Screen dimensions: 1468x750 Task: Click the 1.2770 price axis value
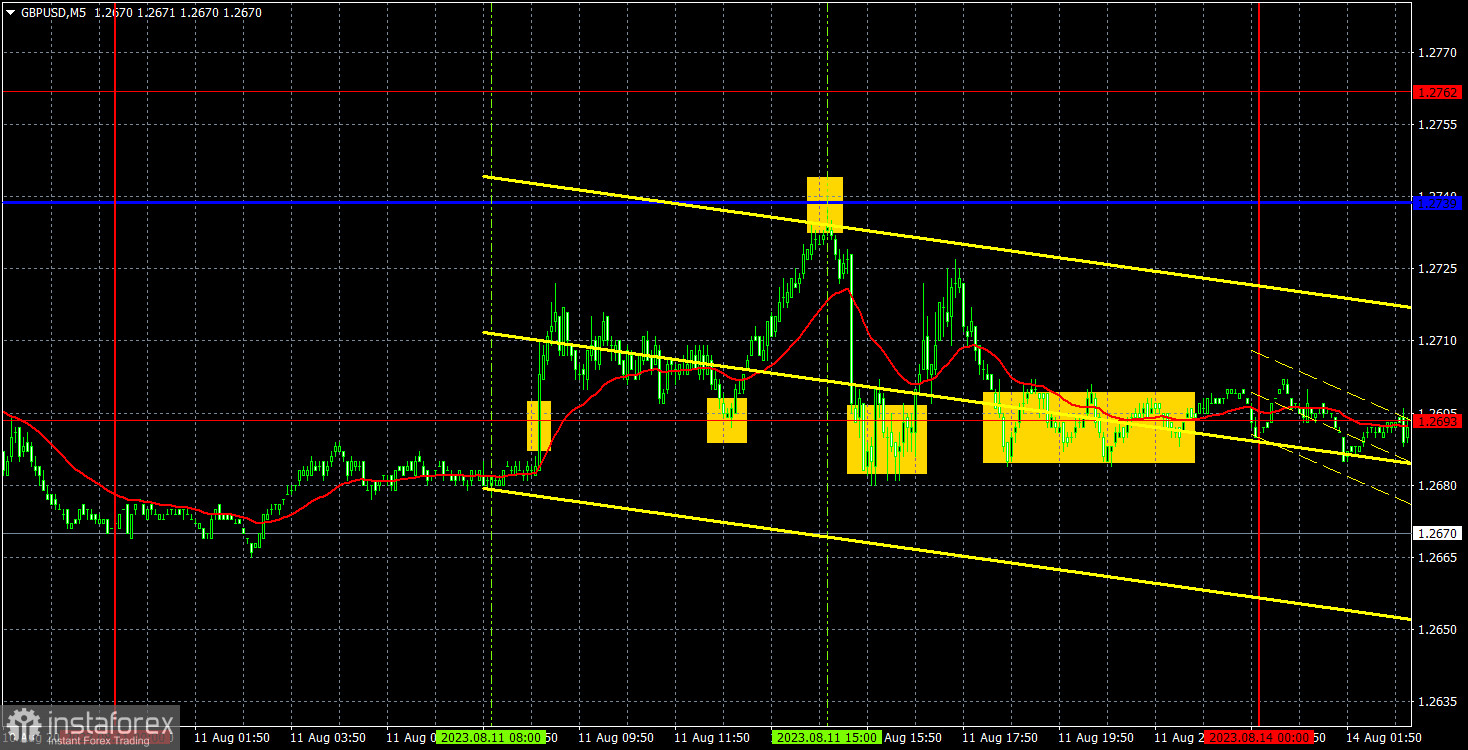click(1439, 52)
